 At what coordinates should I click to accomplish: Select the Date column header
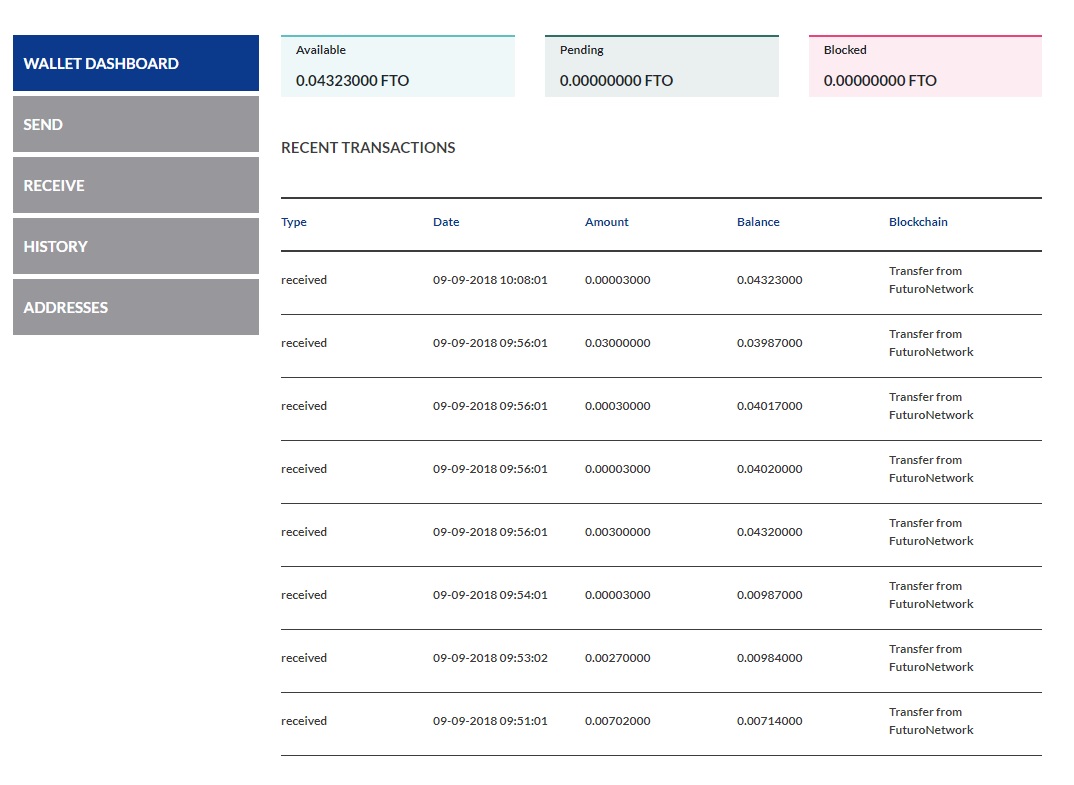[x=446, y=222]
